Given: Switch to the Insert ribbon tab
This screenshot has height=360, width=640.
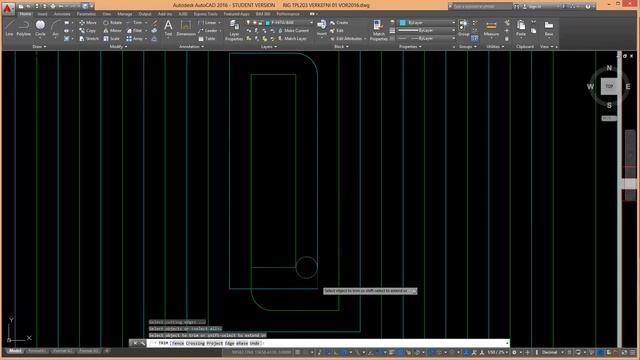Looking at the screenshot, I should pyautogui.click(x=42, y=14).
